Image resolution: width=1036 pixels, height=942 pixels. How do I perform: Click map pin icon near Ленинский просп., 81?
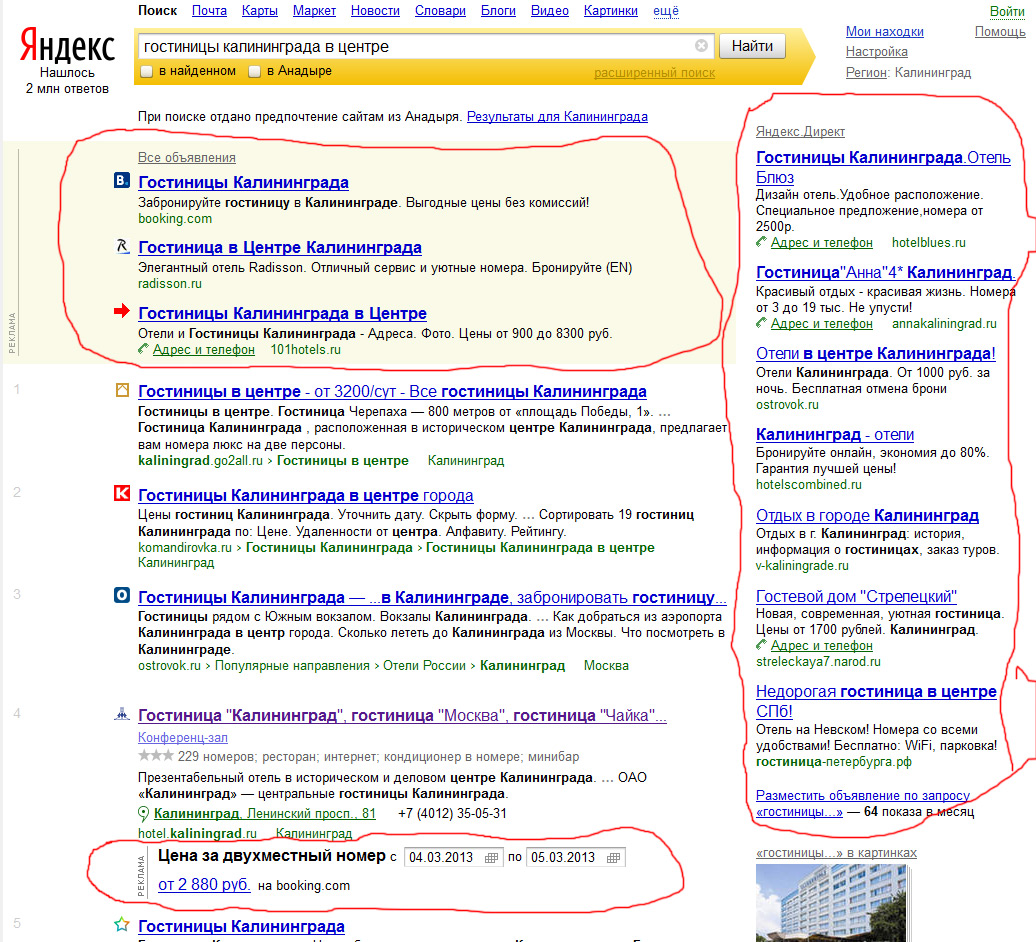(143, 814)
